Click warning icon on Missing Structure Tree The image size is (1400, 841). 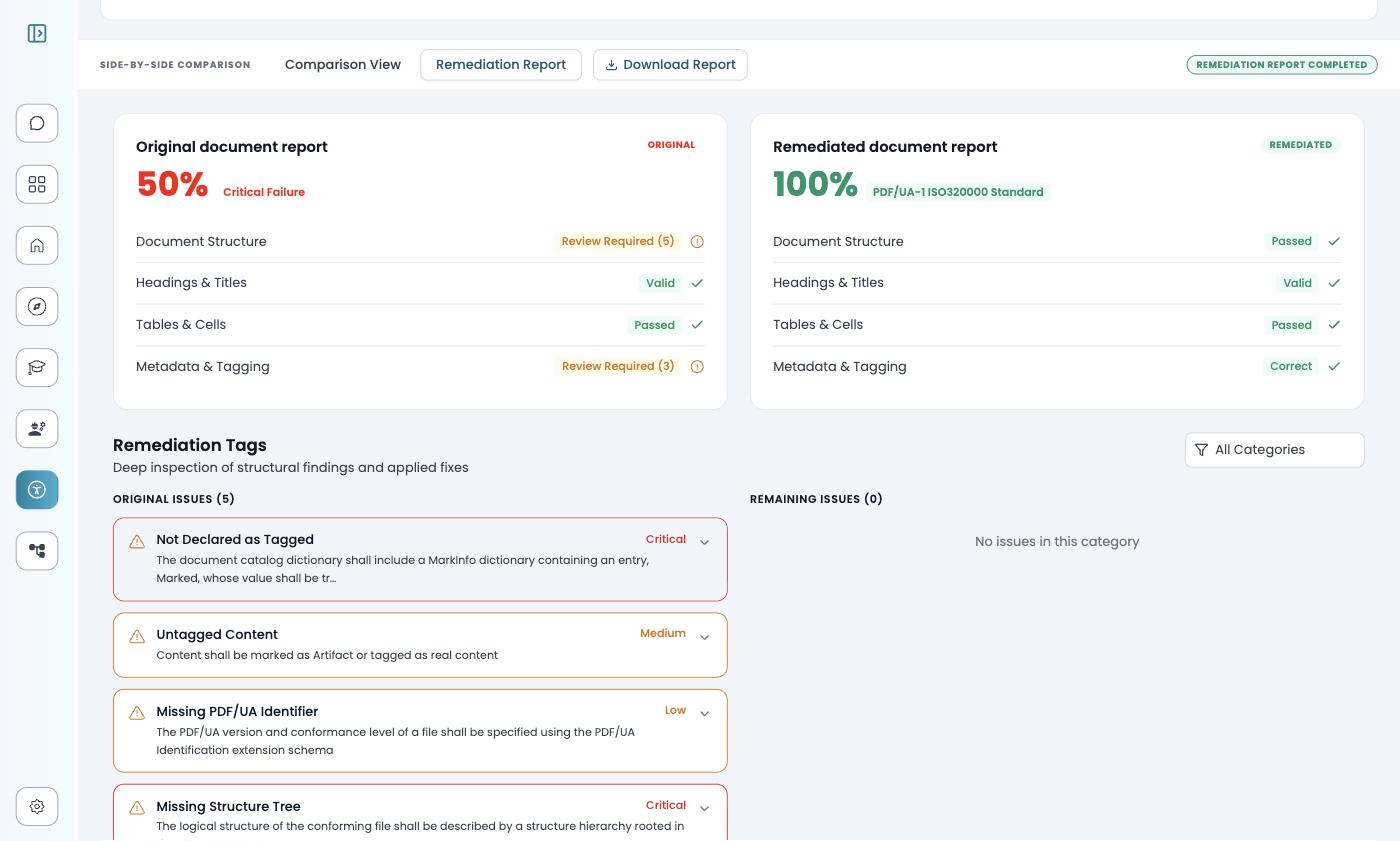(137, 808)
